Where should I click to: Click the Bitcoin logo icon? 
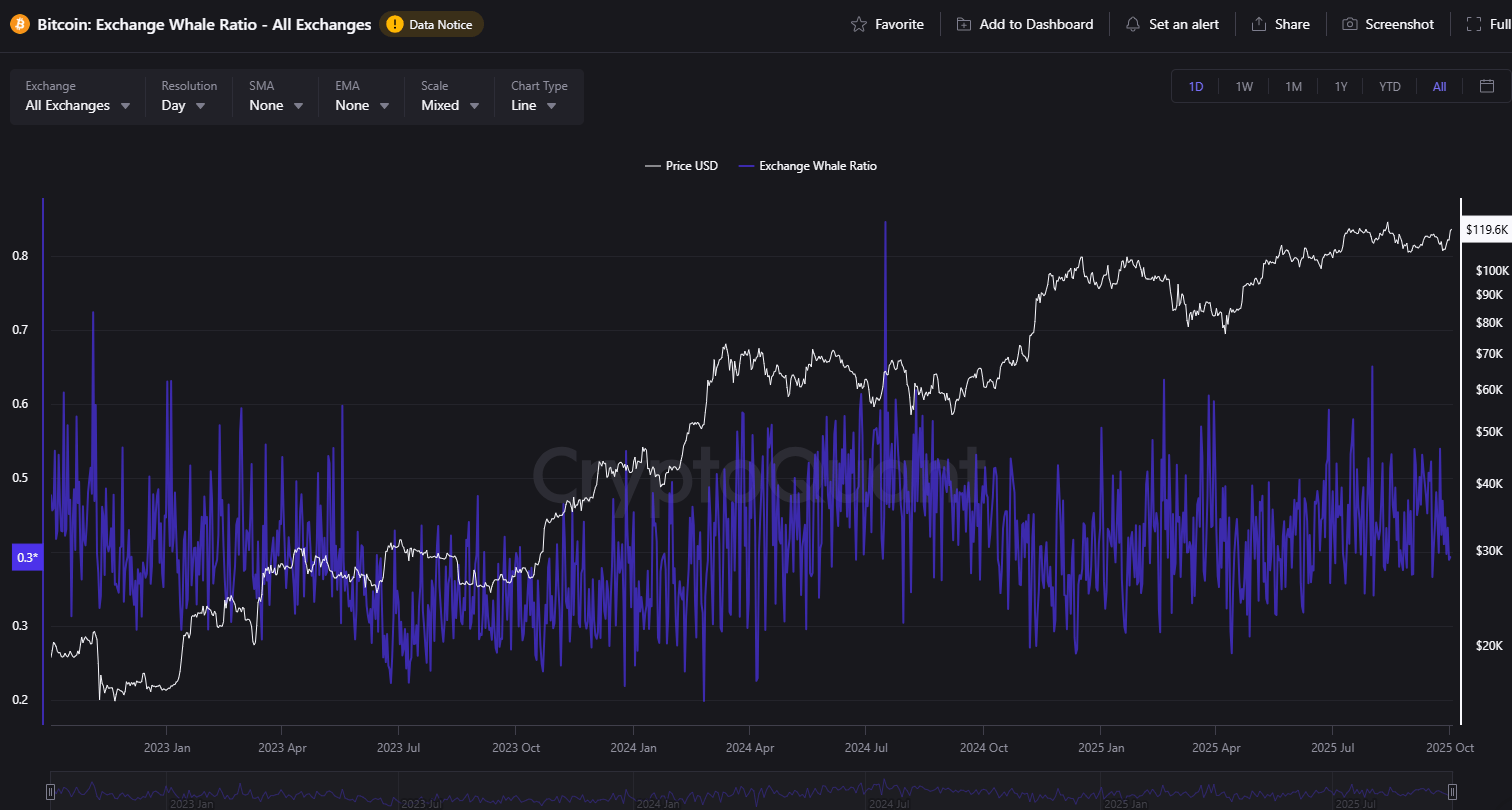click(19, 23)
